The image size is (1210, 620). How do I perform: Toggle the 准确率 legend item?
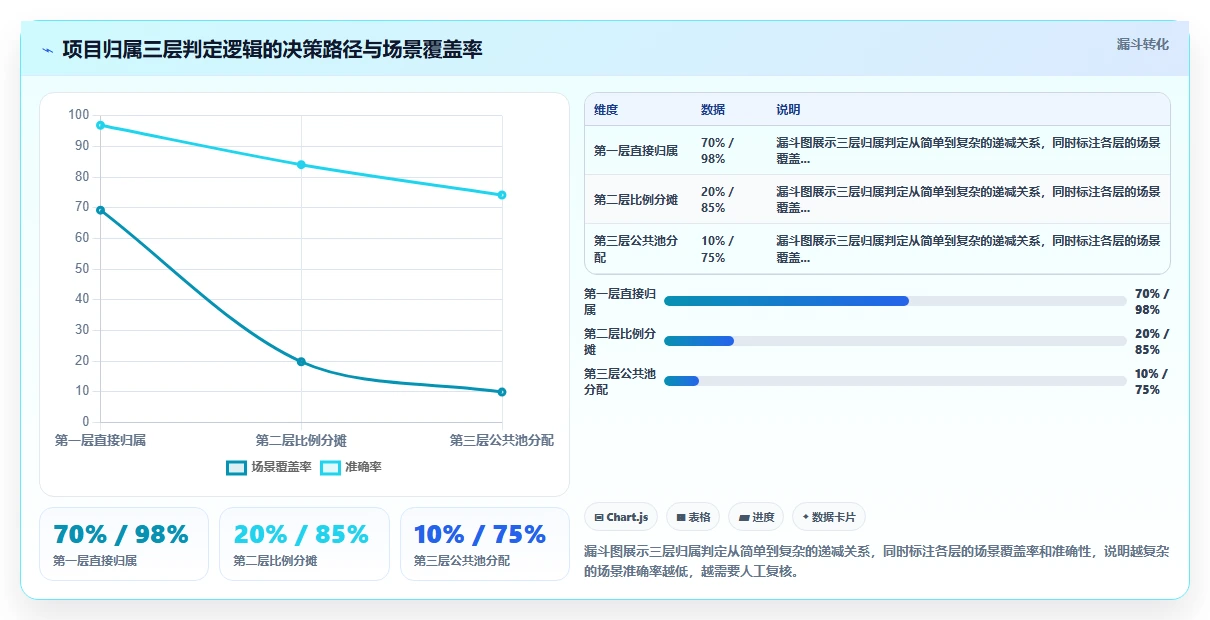coord(351,467)
